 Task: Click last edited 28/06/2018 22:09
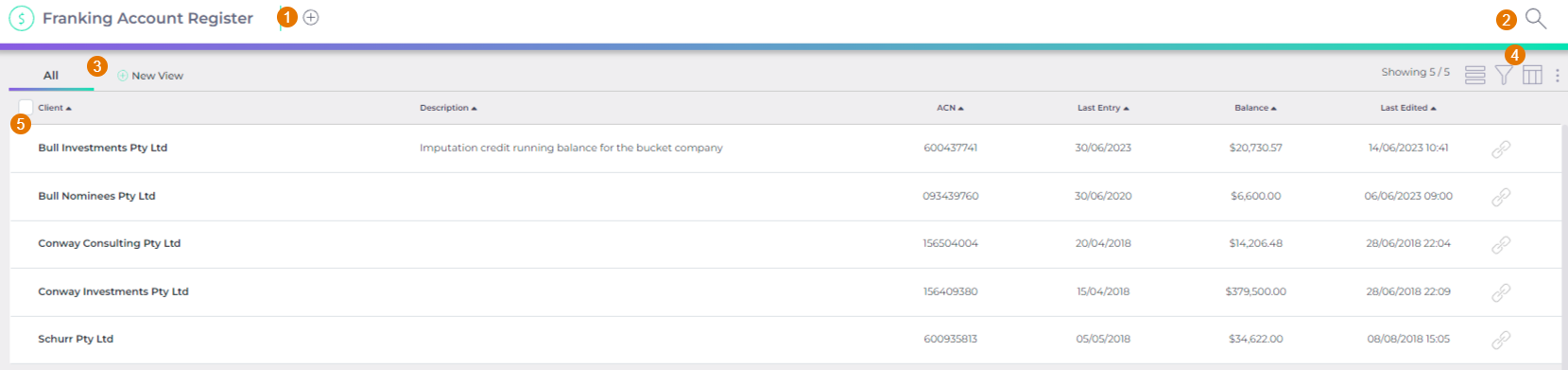pos(1408,291)
